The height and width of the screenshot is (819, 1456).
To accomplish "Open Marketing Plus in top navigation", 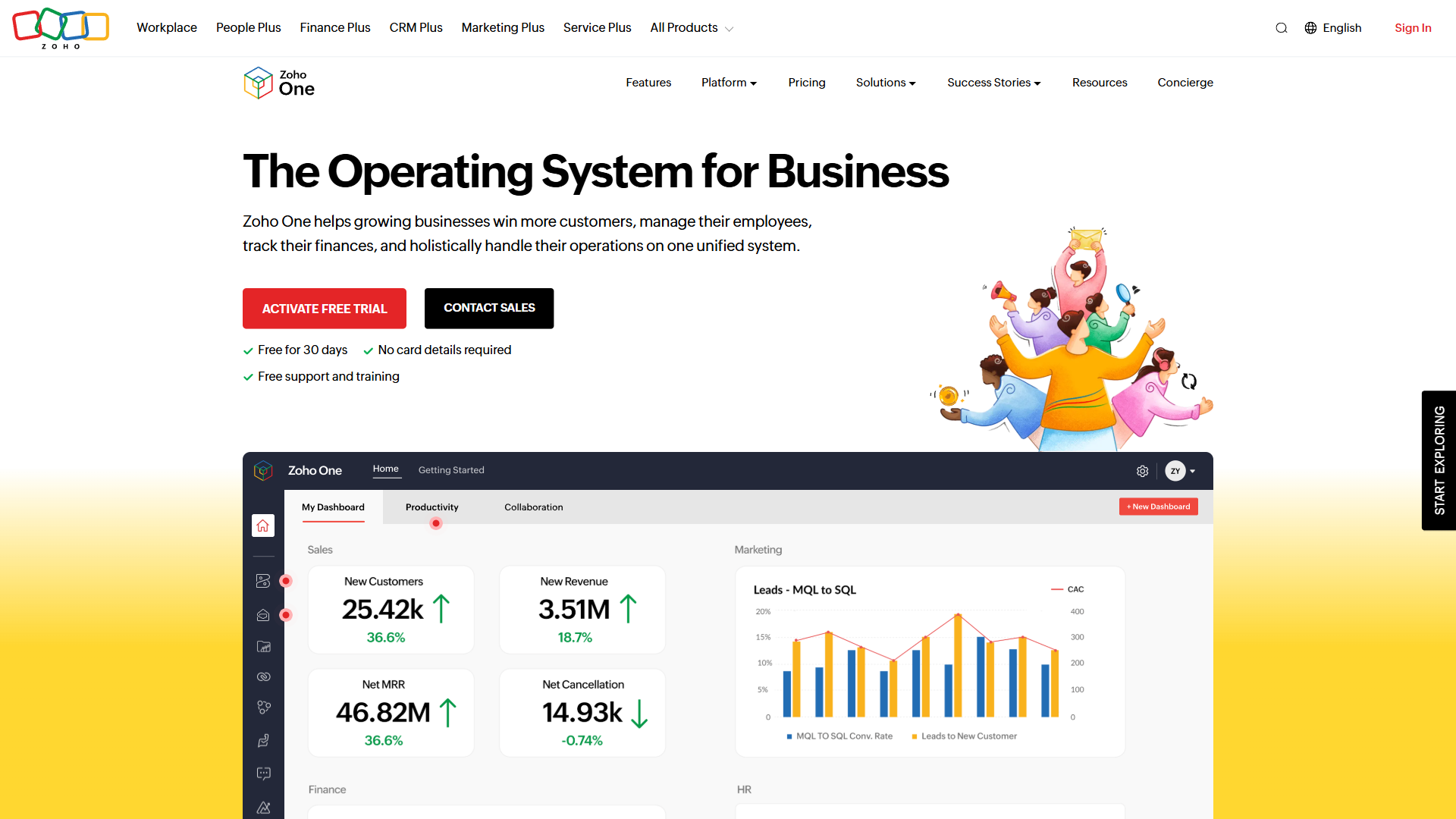I will tap(503, 28).
